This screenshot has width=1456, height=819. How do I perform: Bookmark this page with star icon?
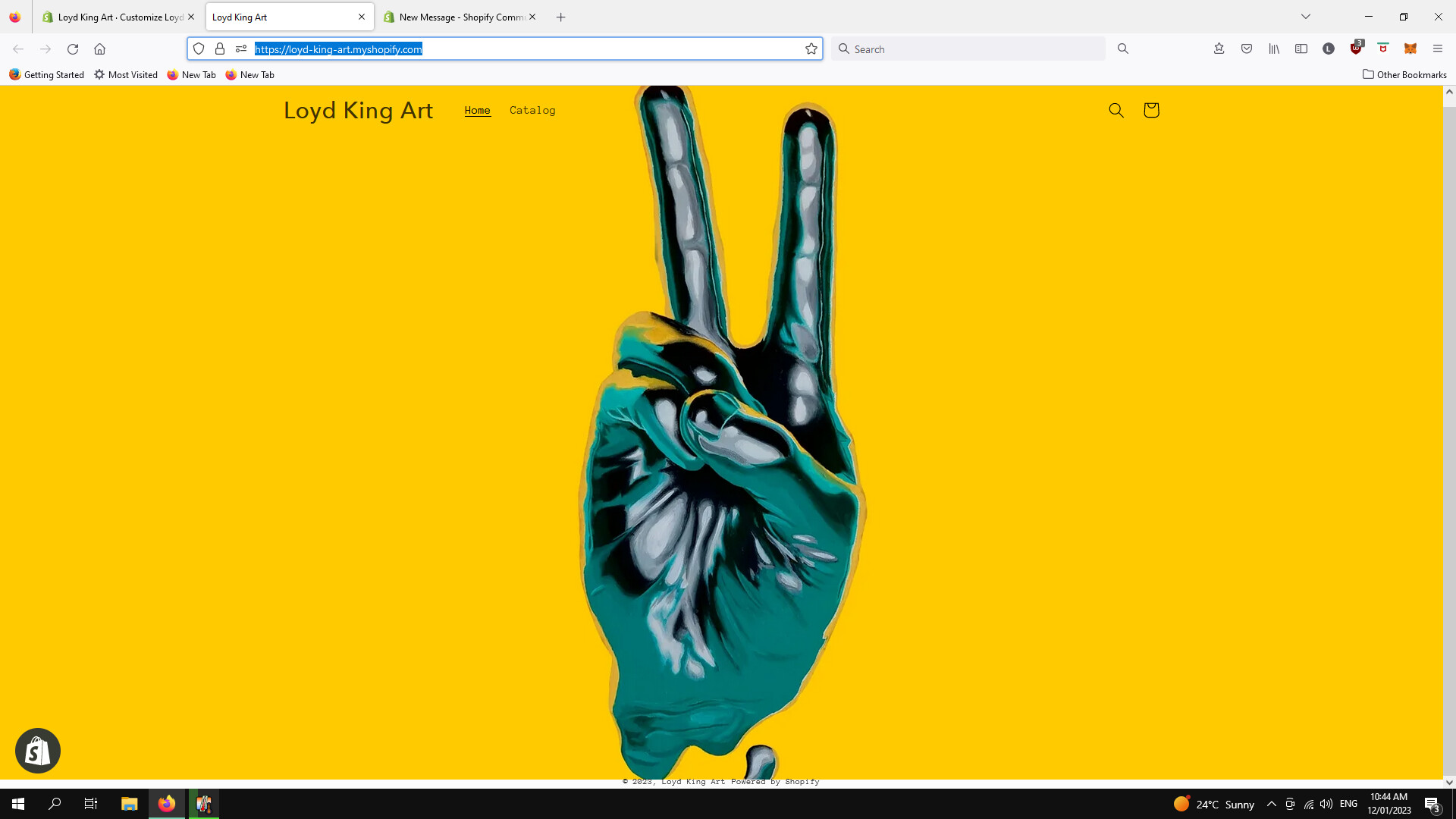point(811,49)
